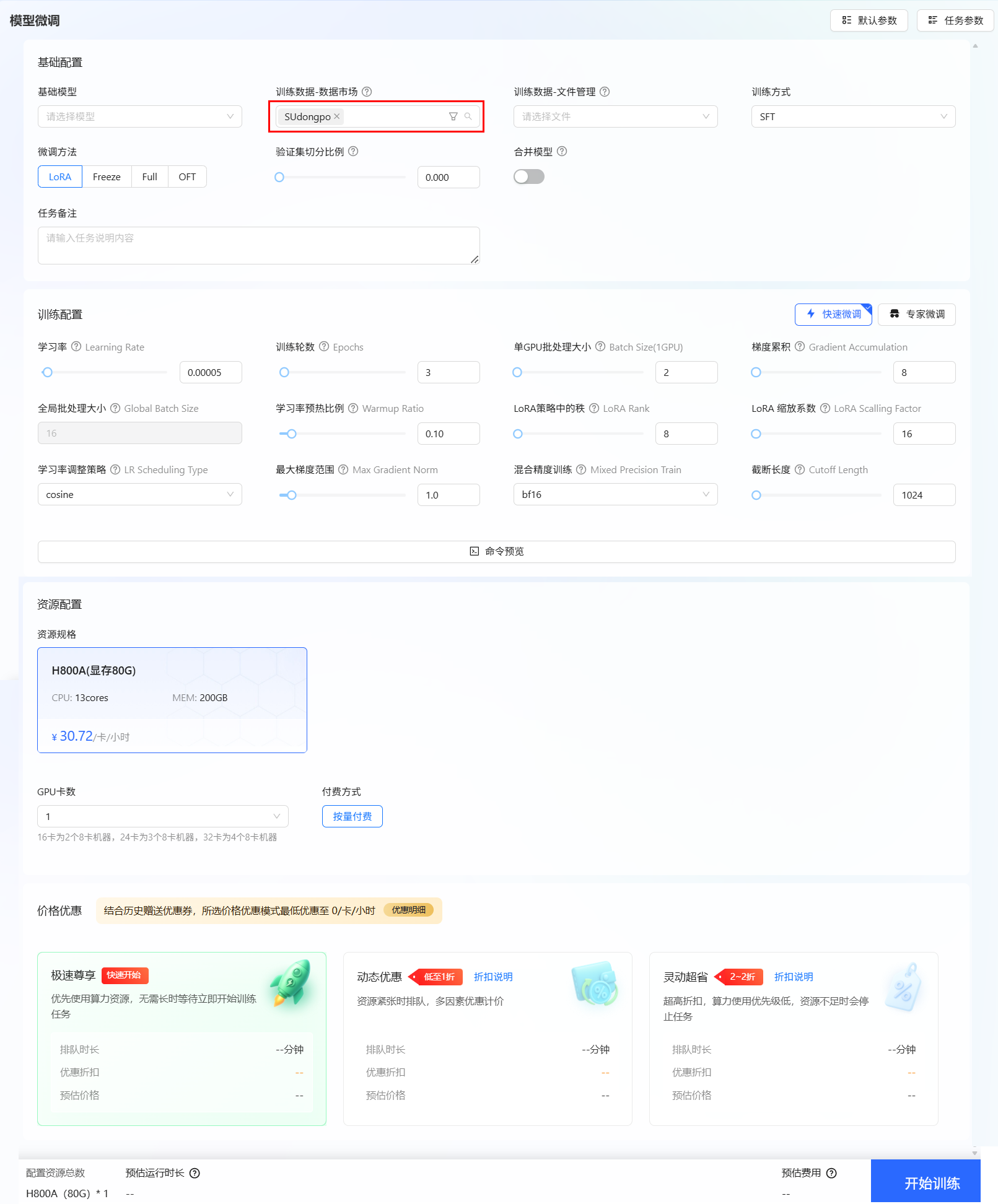Click help icon beside 预估运行时长
This screenshot has height=1204, width=998.
point(195,1173)
